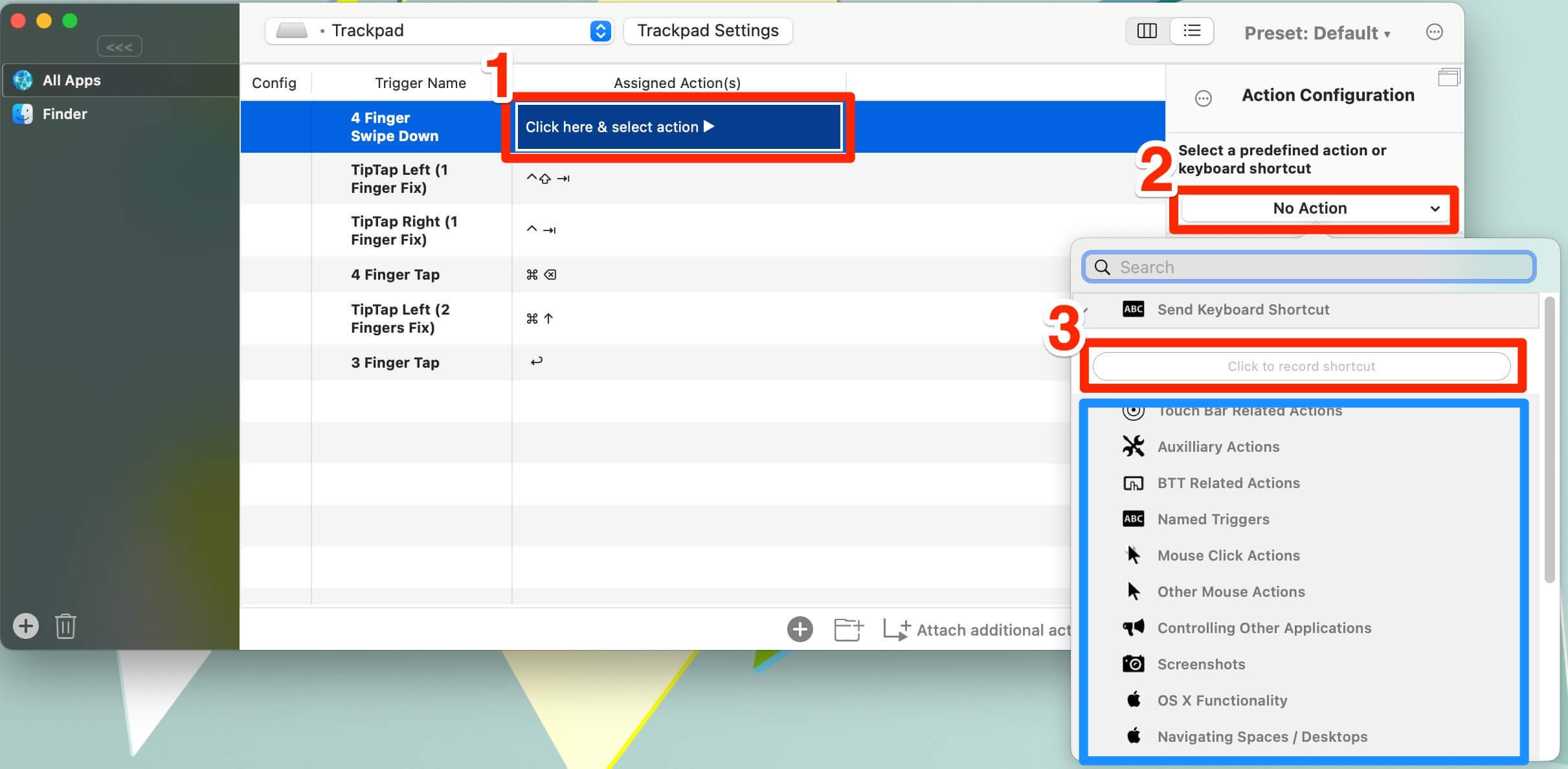Click Action Configuration ellipsis icon
Viewport: 1568px width, 769px height.
1203,98
